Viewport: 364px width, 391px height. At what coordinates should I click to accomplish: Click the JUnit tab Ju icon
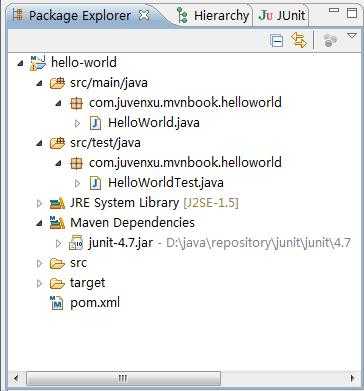click(265, 15)
